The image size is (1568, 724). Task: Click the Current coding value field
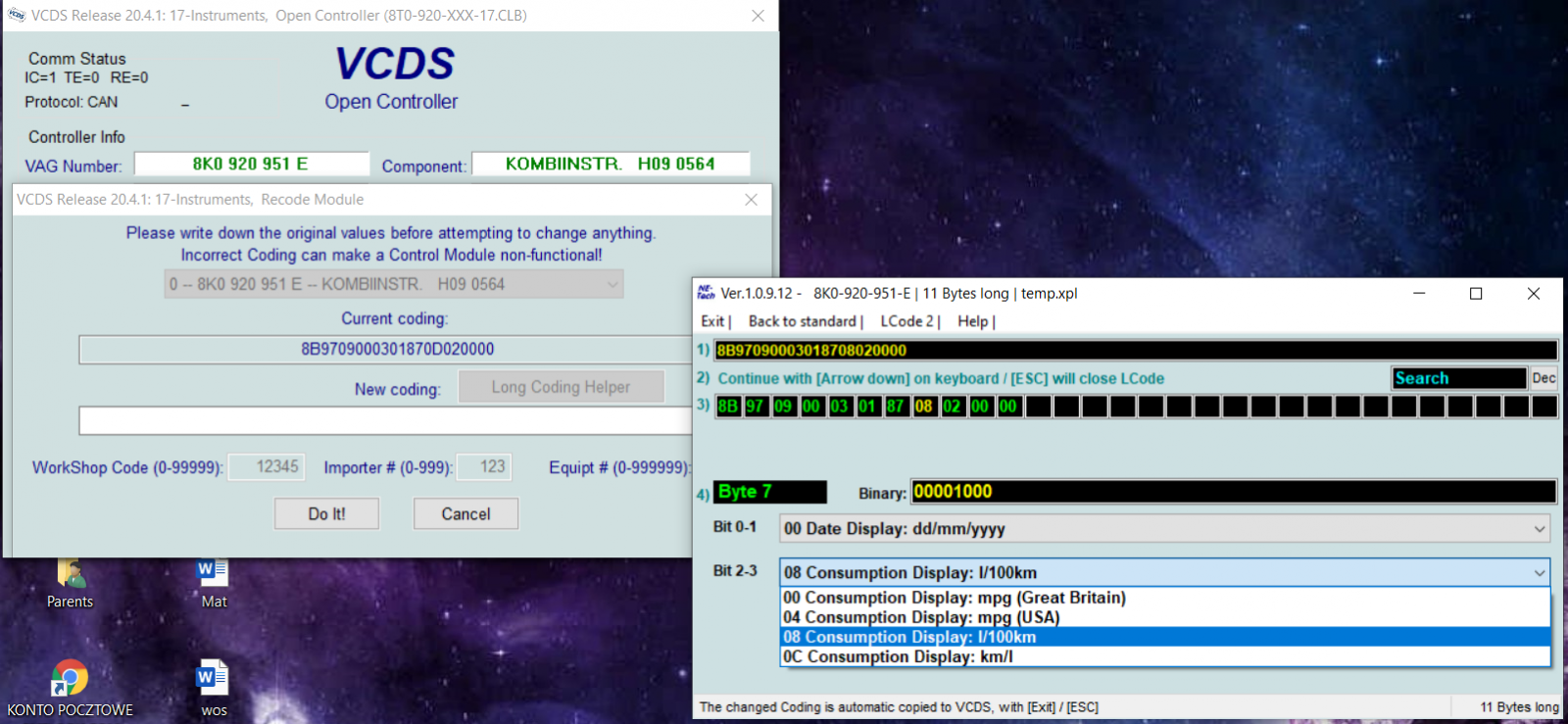point(385,350)
